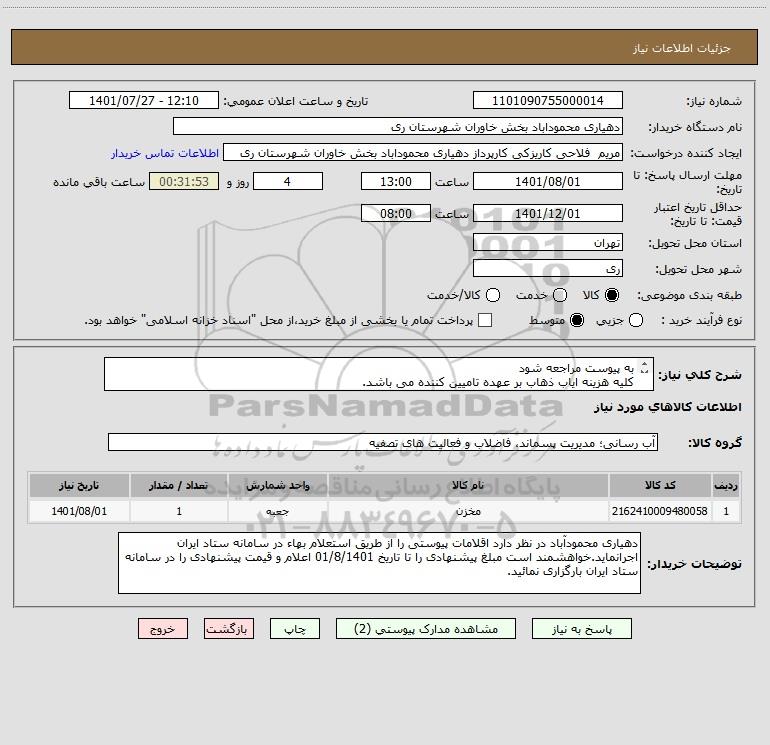Click the نام دستگاه خریدار field
This screenshot has width=770, height=745.
click(x=398, y=127)
